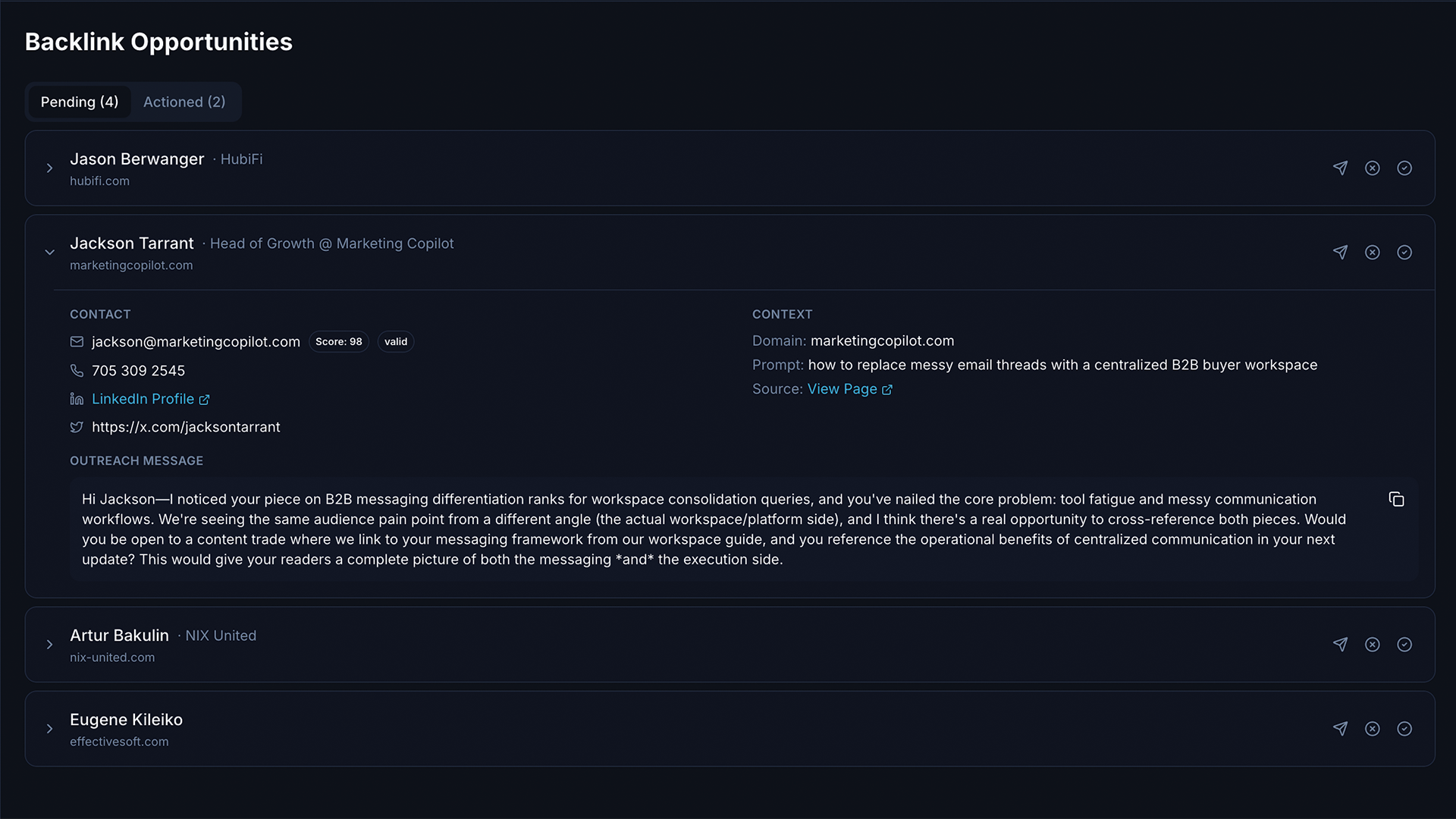Click the phone icon beside 705 309 2545

[77, 370]
